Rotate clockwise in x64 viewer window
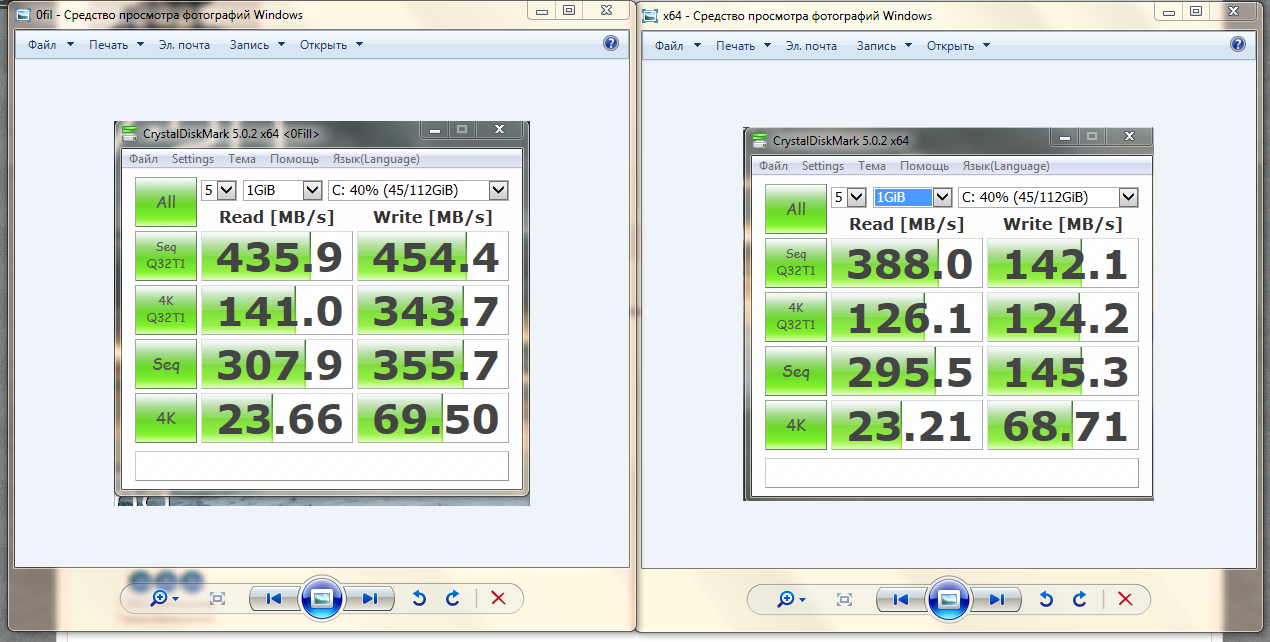 click(1080, 599)
